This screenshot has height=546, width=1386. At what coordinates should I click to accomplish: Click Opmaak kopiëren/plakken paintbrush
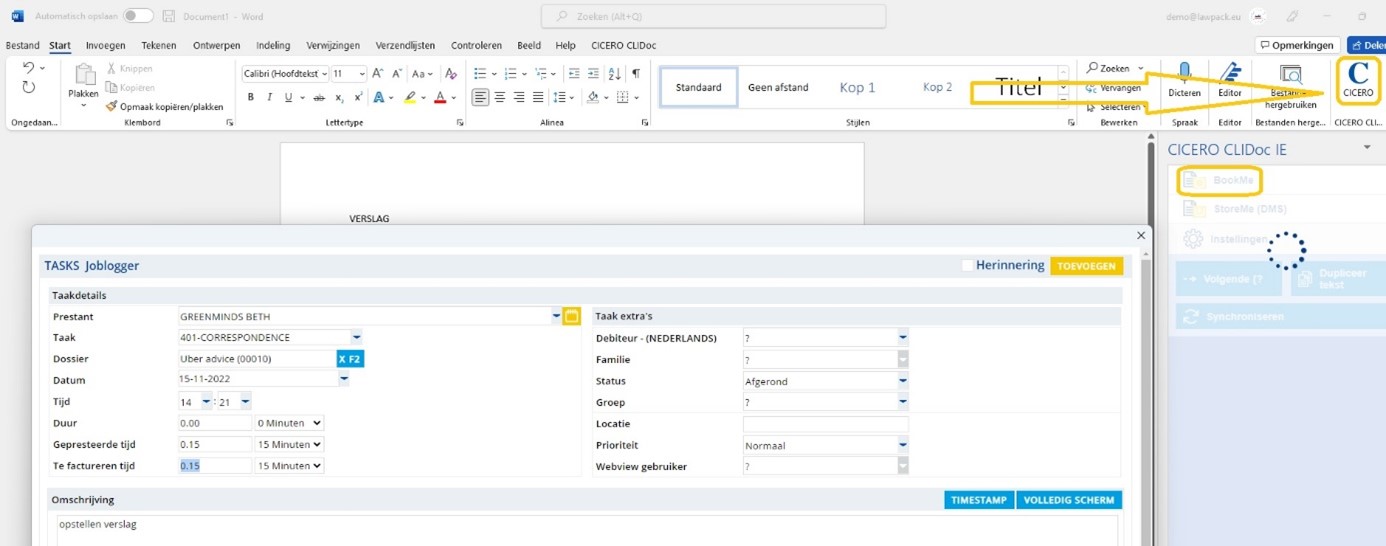tap(164, 106)
